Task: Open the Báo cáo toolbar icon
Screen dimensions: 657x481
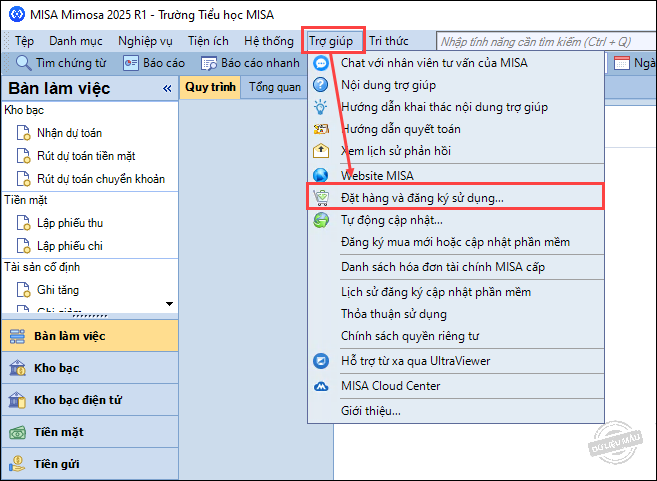Action: pos(130,63)
